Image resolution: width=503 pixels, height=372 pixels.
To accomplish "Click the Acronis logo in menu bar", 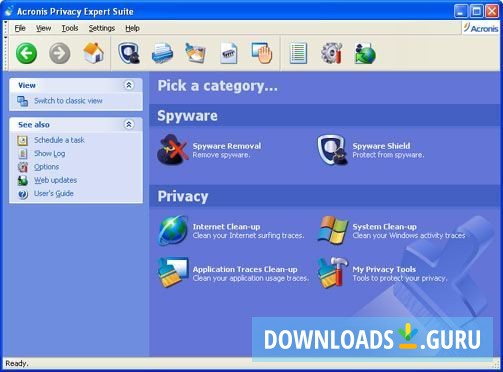I will point(481,28).
